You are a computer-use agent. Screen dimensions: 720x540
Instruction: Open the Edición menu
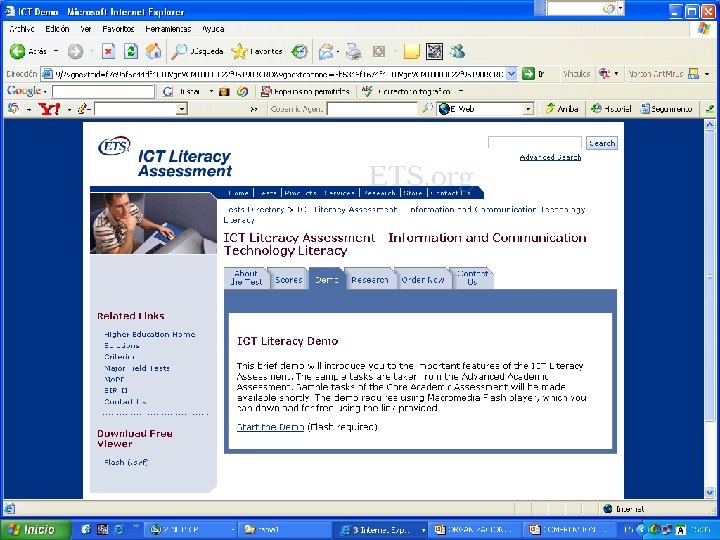point(57,29)
